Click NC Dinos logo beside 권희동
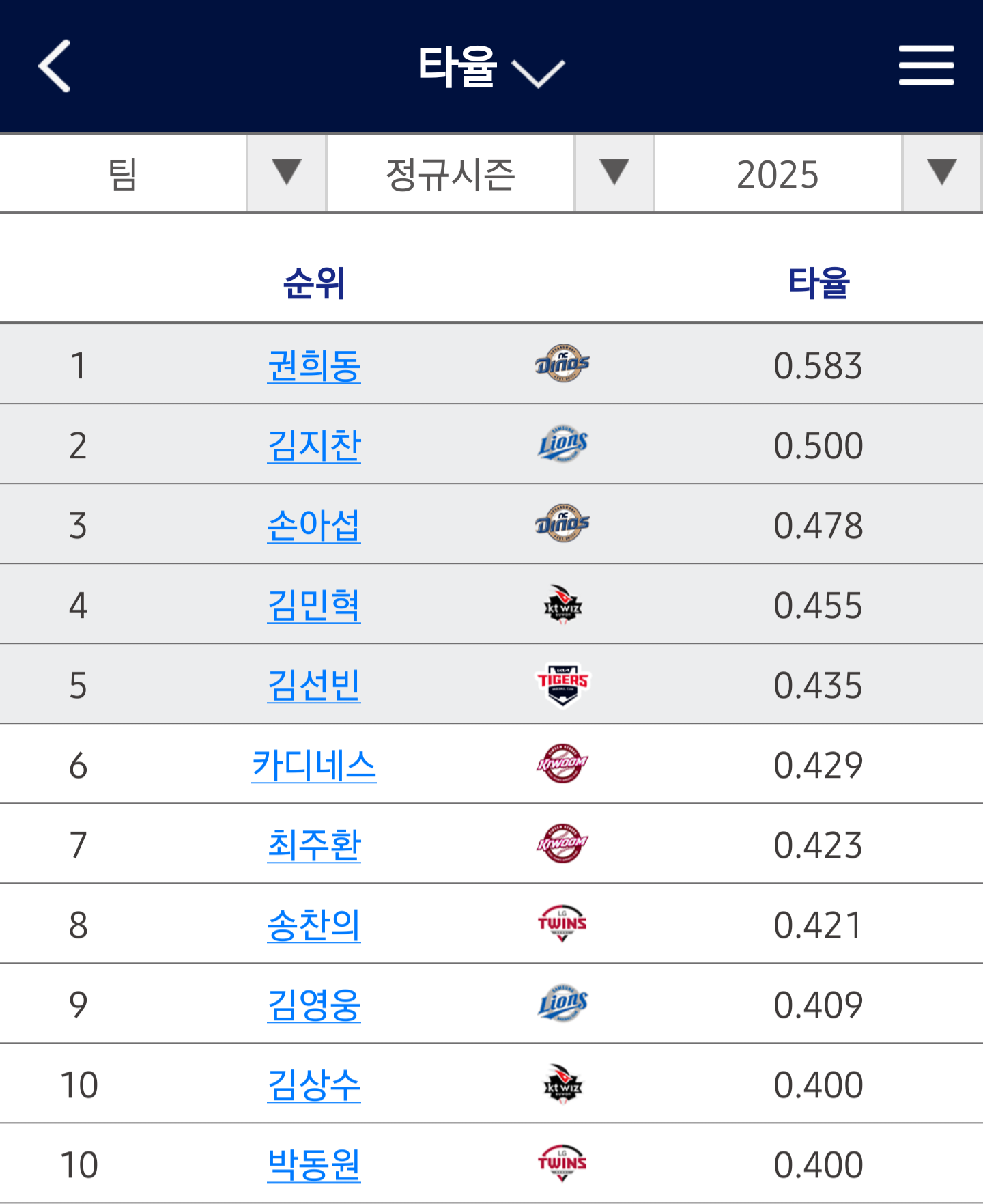 point(562,364)
